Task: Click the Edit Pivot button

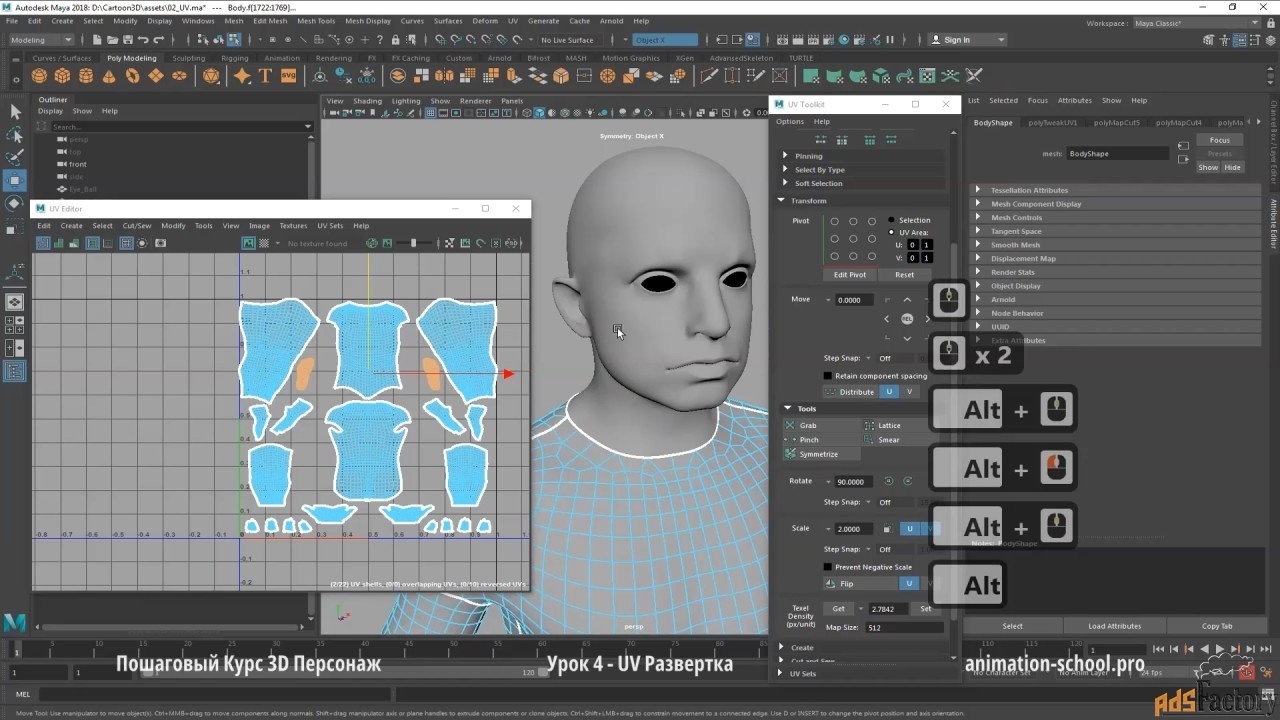Action: (850, 274)
